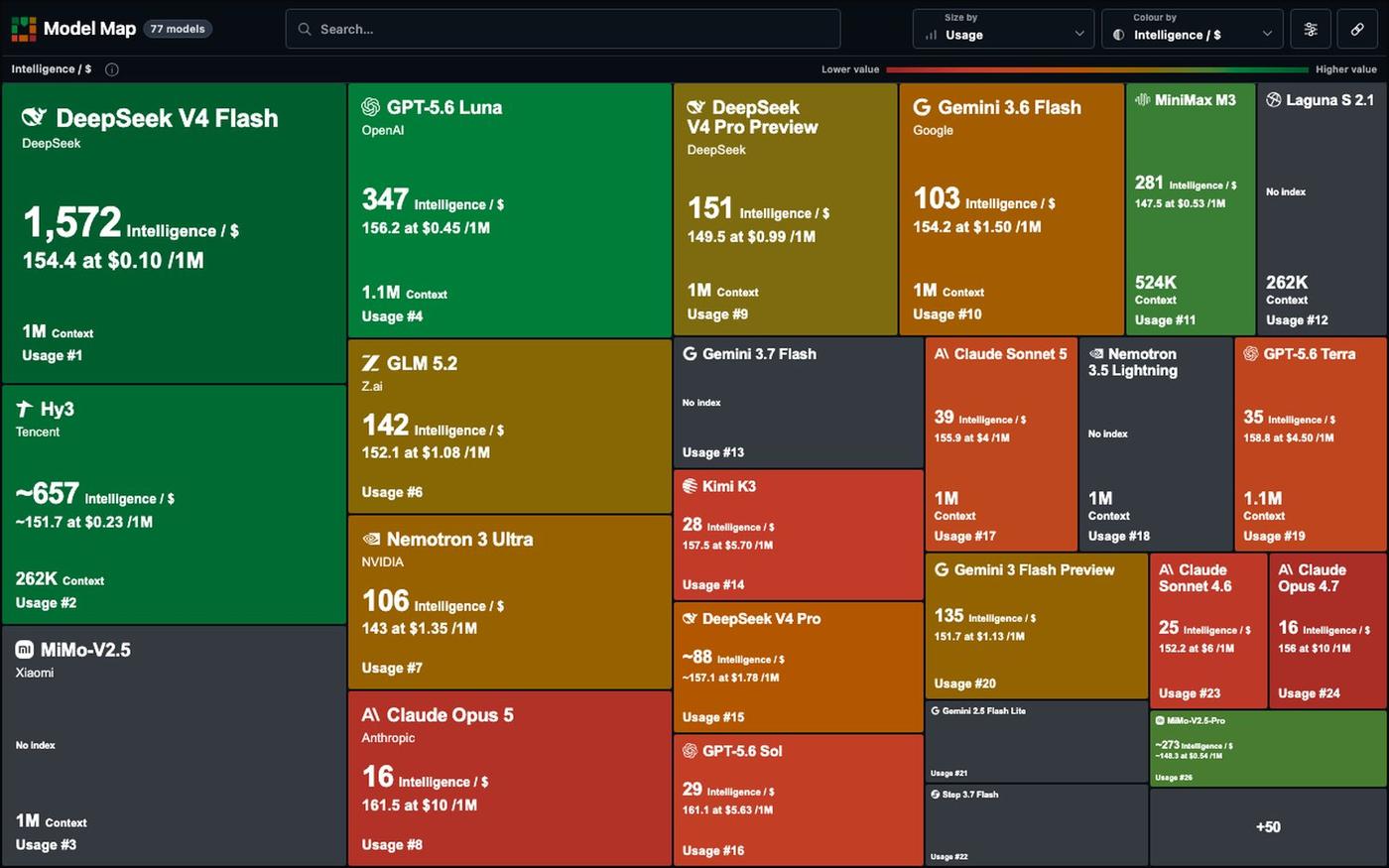Click 154.2 at $1.50 /1M on Gemini 3.6 Flash

pos(977,227)
